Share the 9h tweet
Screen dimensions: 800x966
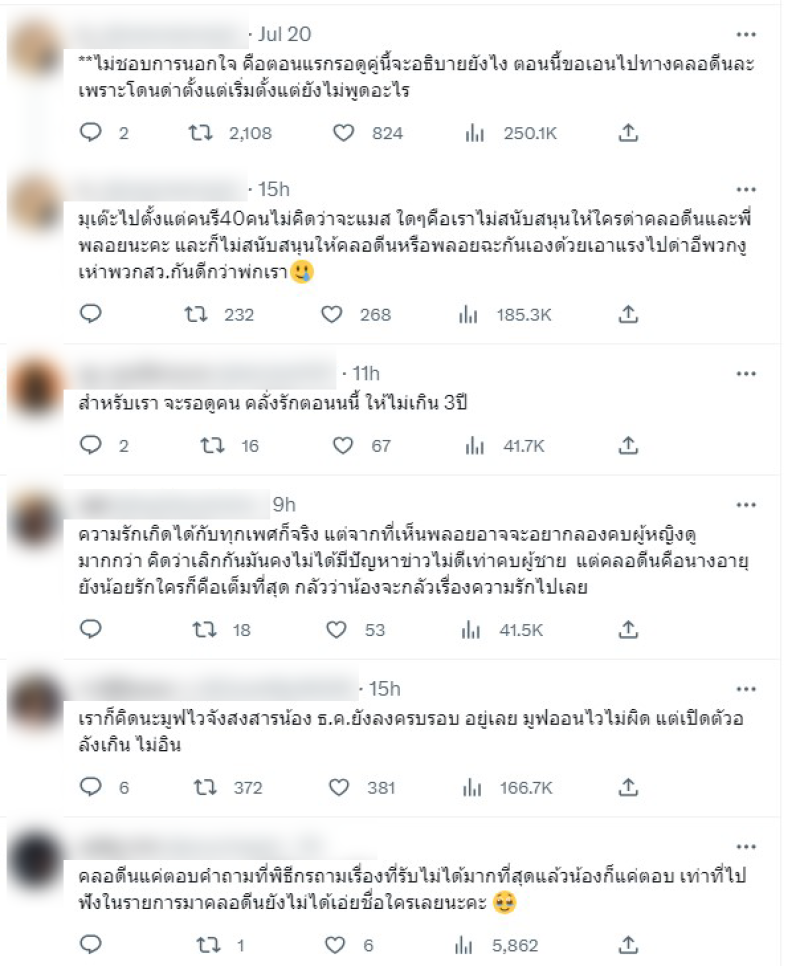(628, 629)
